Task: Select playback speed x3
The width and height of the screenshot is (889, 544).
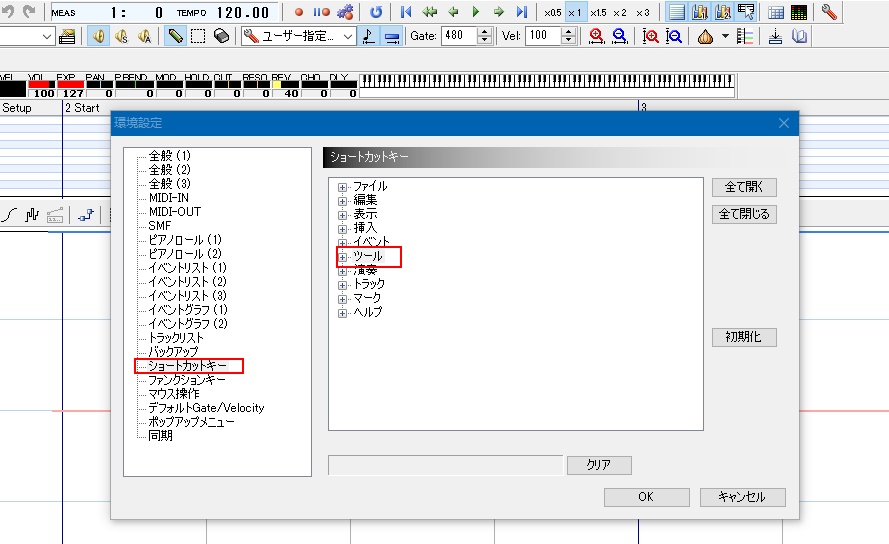Action: pos(642,12)
